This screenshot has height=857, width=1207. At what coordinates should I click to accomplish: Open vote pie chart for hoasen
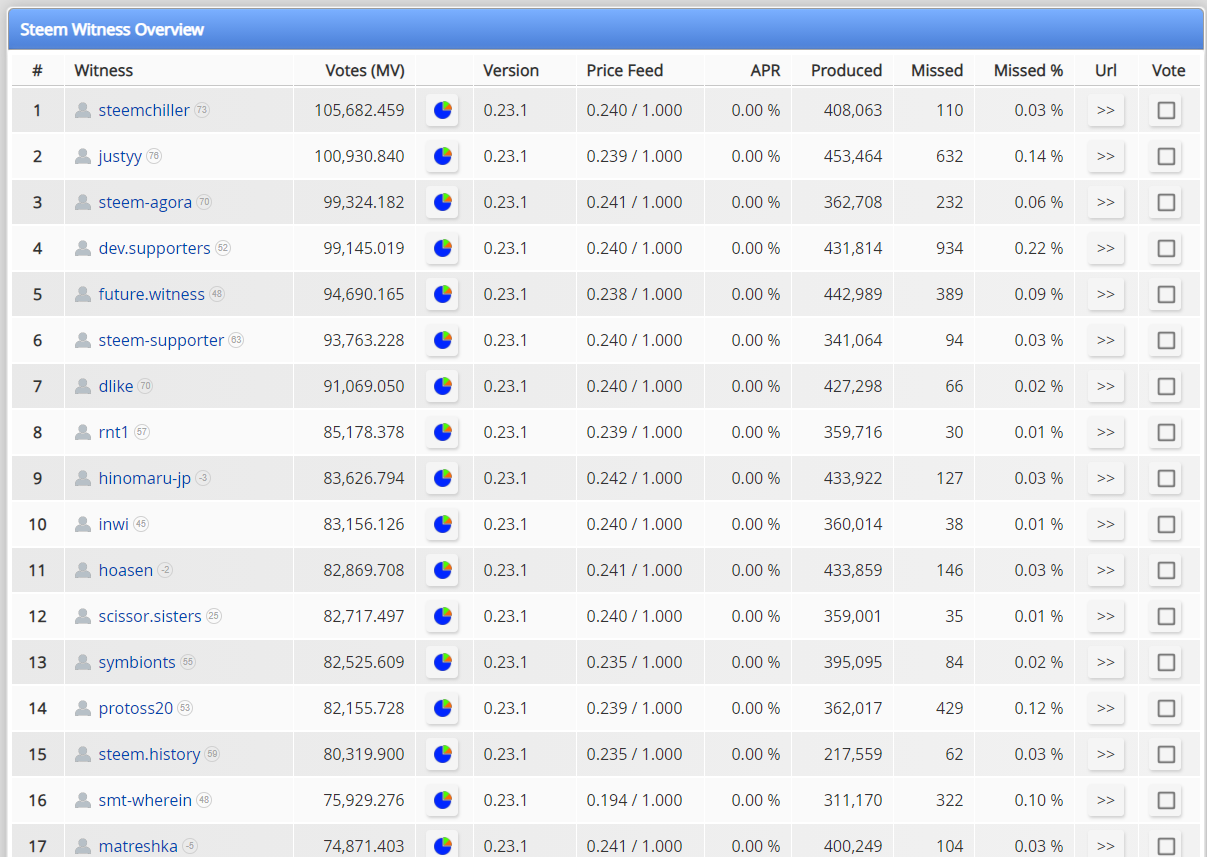coord(442,570)
